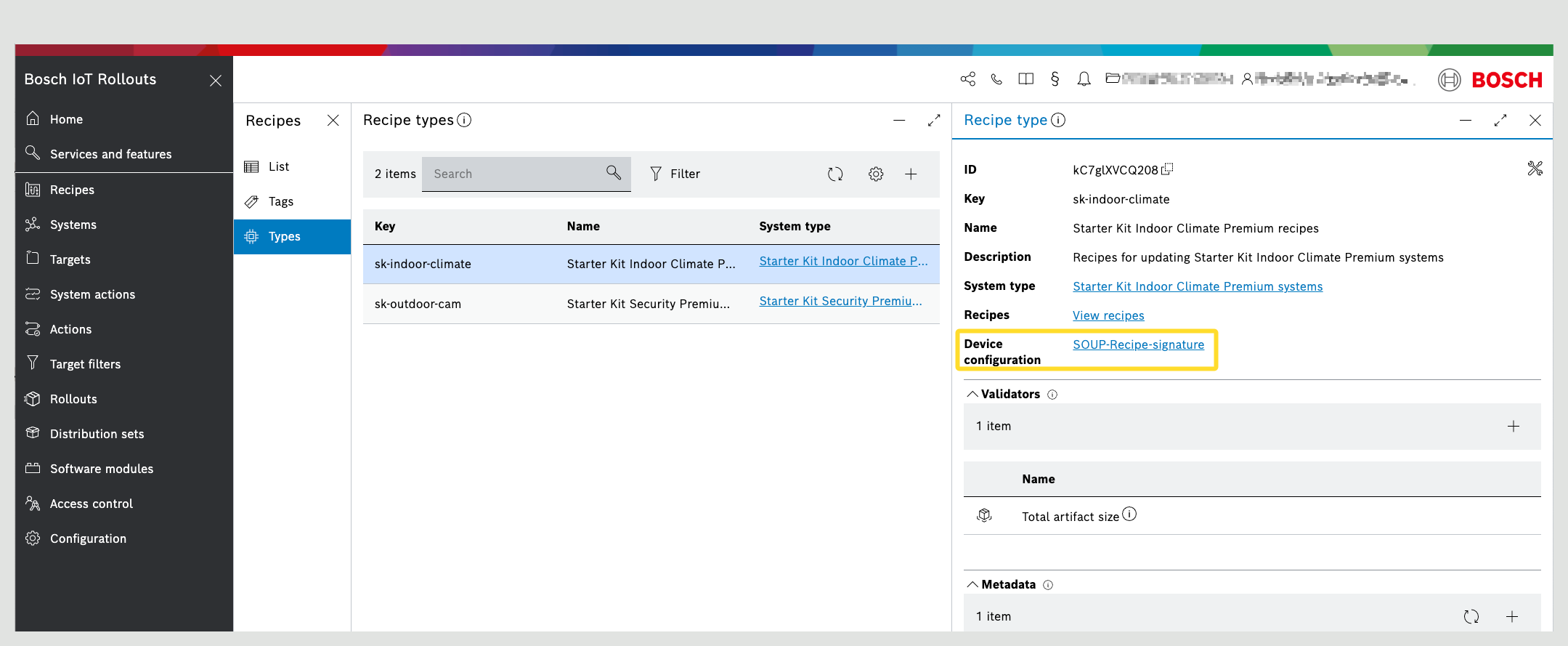The height and width of the screenshot is (646, 1568).
Task: Add a new recipe type
Action: [911, 174]
